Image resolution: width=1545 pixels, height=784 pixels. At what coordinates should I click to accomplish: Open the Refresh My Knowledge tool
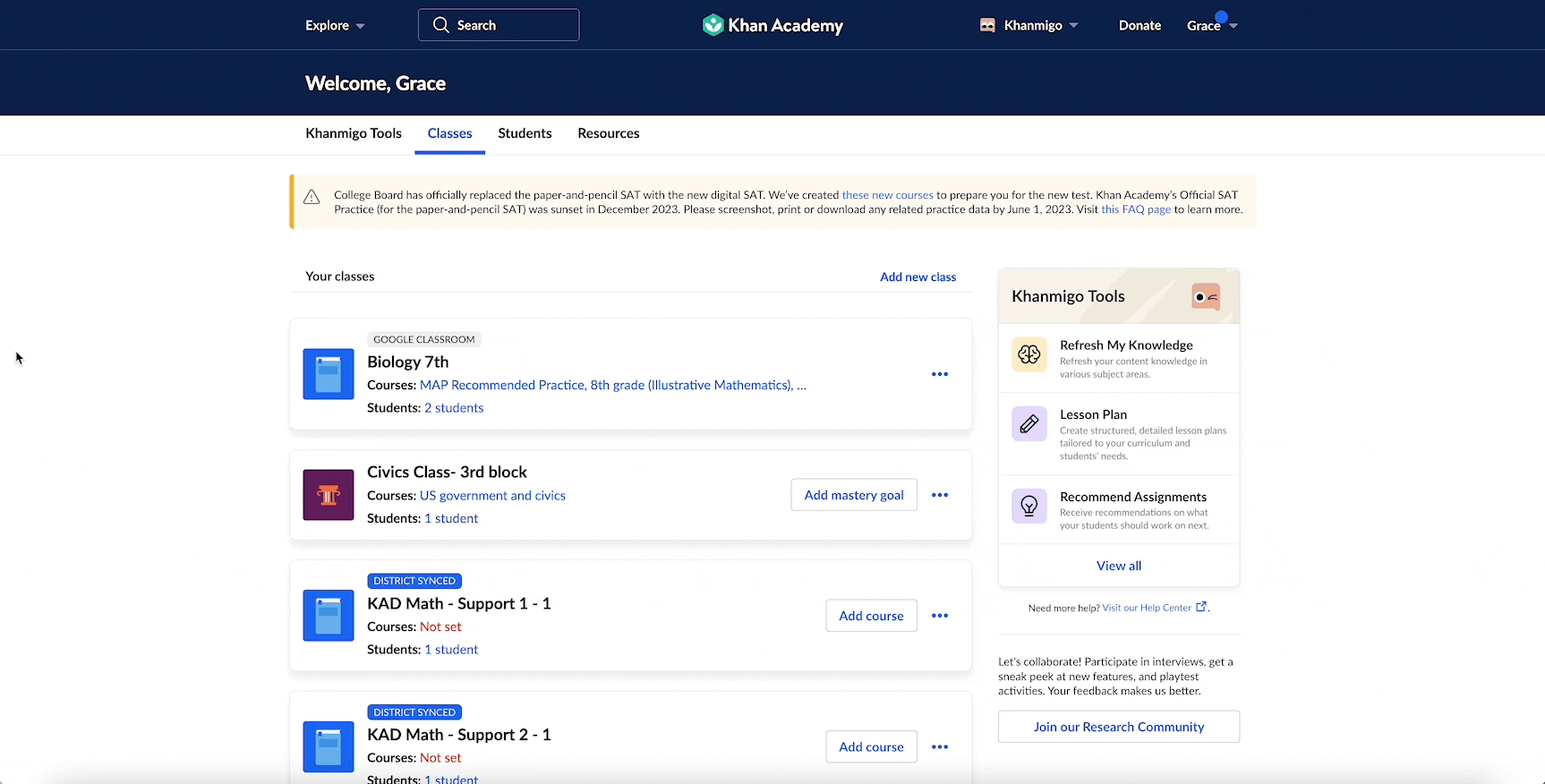pyautogui.click(x=1119, y=358)
